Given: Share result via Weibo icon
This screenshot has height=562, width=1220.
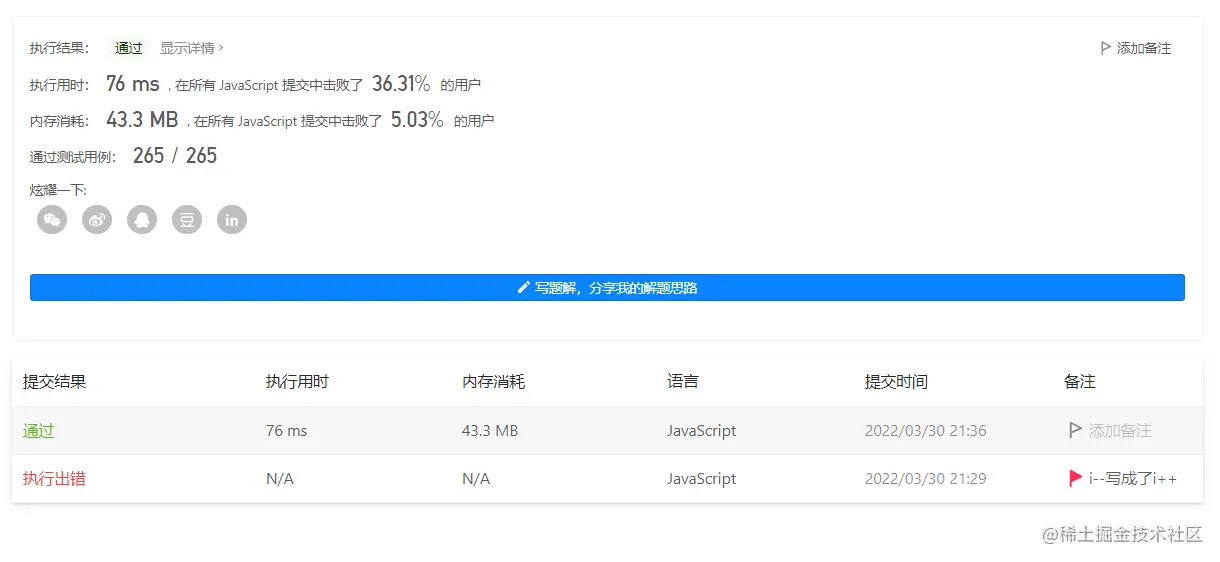Looking at the screenshot, I should click(x=97, y=220).
